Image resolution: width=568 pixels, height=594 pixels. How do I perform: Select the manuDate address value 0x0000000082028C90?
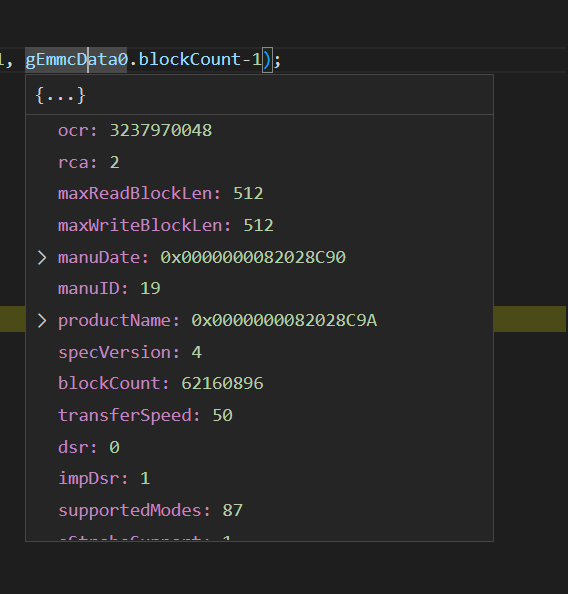point(253,258)
